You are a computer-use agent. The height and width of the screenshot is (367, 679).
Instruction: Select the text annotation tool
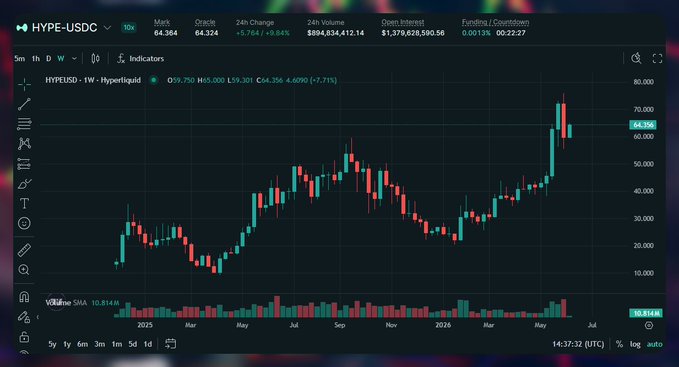[x=24, y=203]
